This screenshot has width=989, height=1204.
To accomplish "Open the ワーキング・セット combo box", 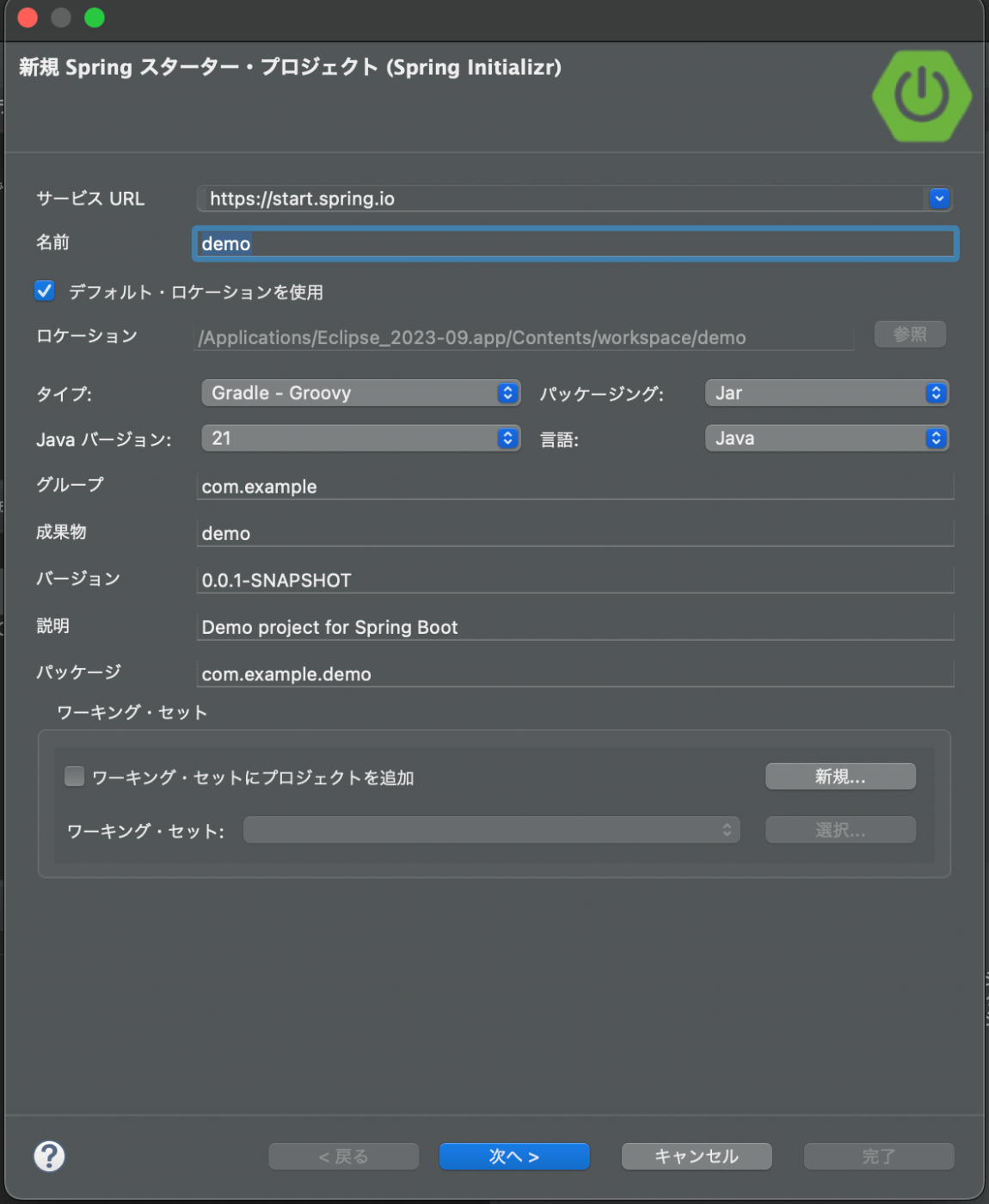I will [x=491, y=830].
